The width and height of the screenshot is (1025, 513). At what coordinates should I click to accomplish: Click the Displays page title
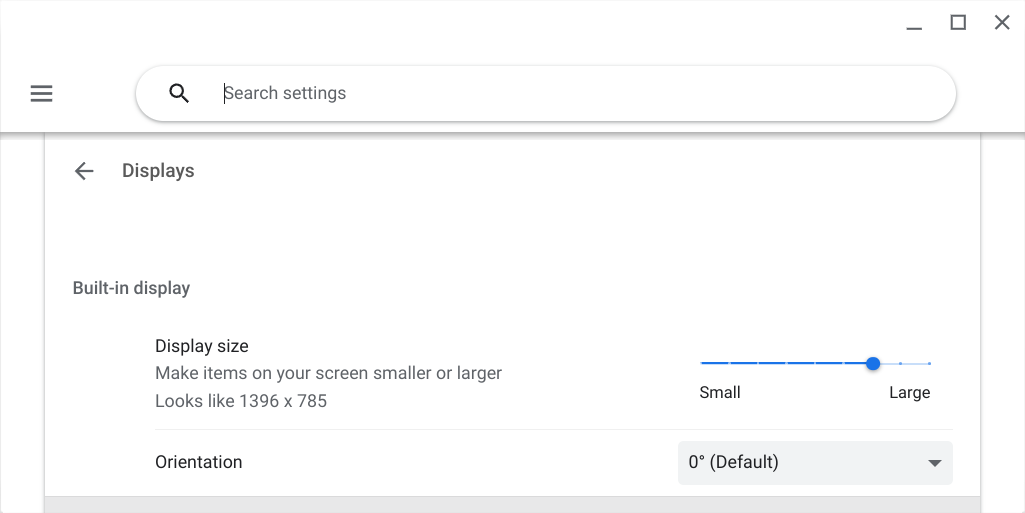(158, 171)
